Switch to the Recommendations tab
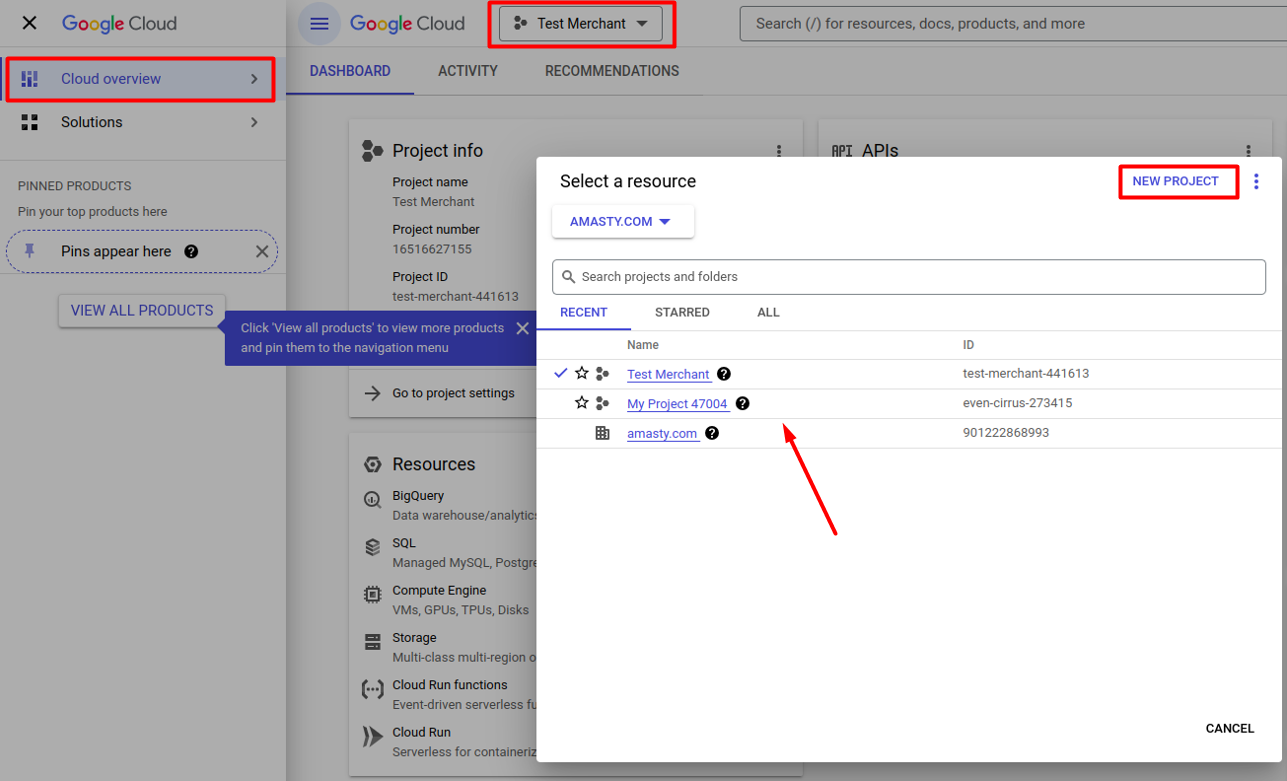Image resolution: width=1287 pixels, height=781 pixels. 612,71
